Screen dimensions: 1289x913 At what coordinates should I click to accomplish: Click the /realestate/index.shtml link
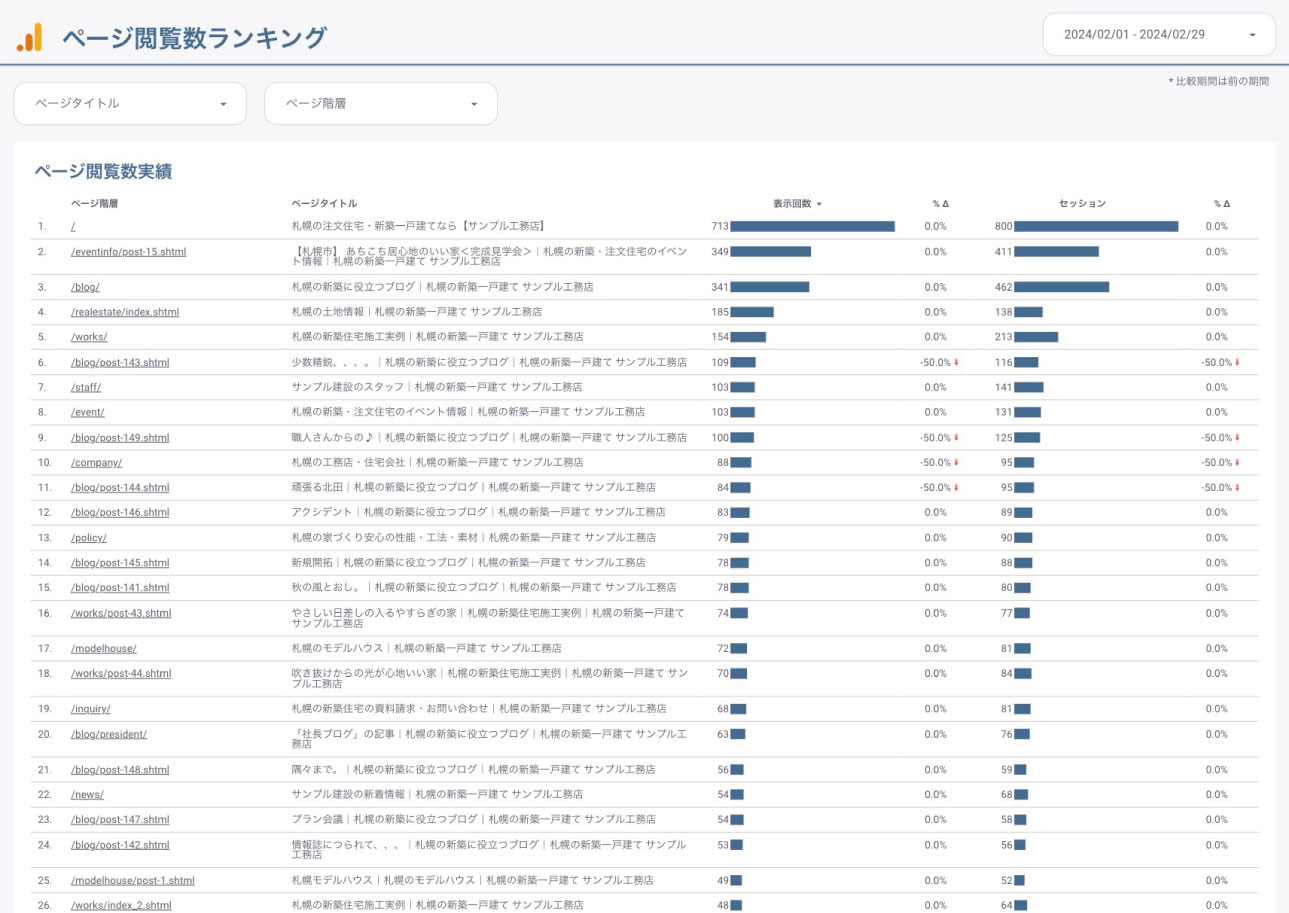pyautogui.click(x=125, y=312)
